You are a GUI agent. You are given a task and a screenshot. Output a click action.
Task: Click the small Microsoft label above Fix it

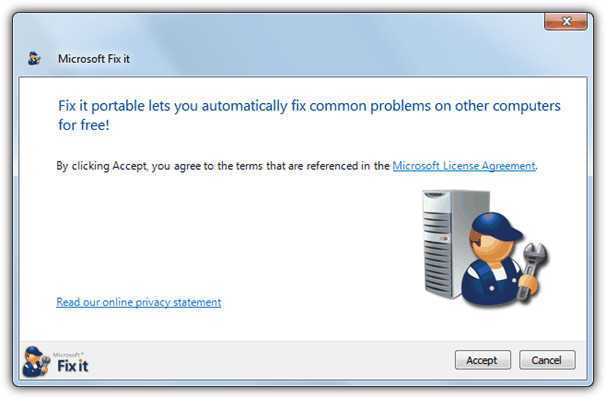(x=68, y=355)
